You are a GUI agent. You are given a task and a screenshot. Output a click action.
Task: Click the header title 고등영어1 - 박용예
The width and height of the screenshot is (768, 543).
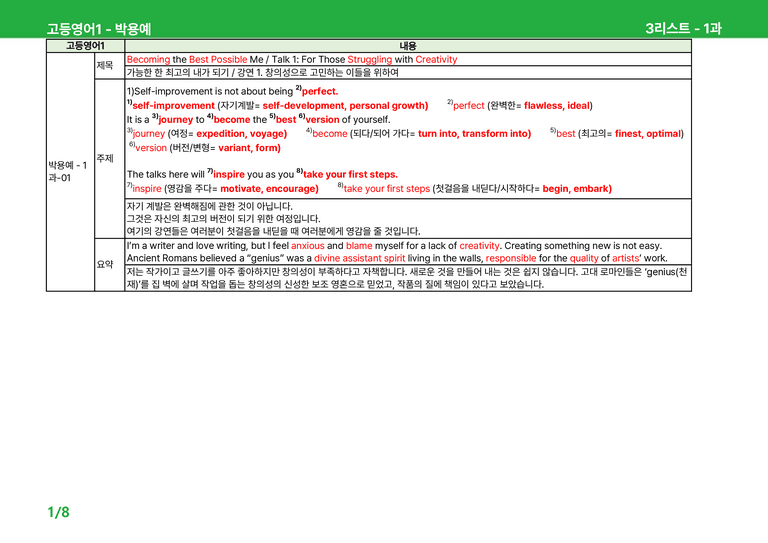coord(99,29)
